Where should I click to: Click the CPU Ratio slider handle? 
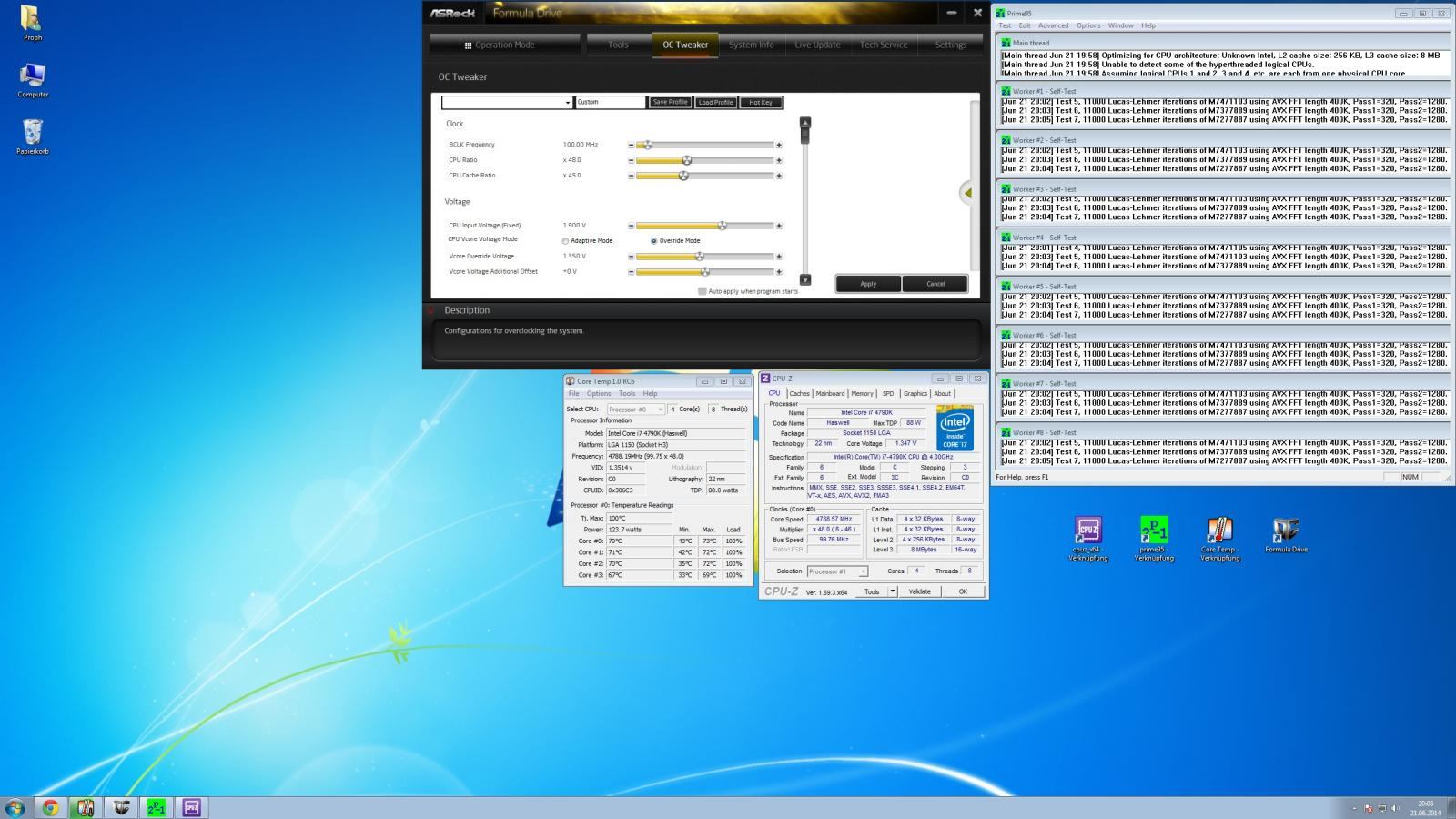[687, 160]
